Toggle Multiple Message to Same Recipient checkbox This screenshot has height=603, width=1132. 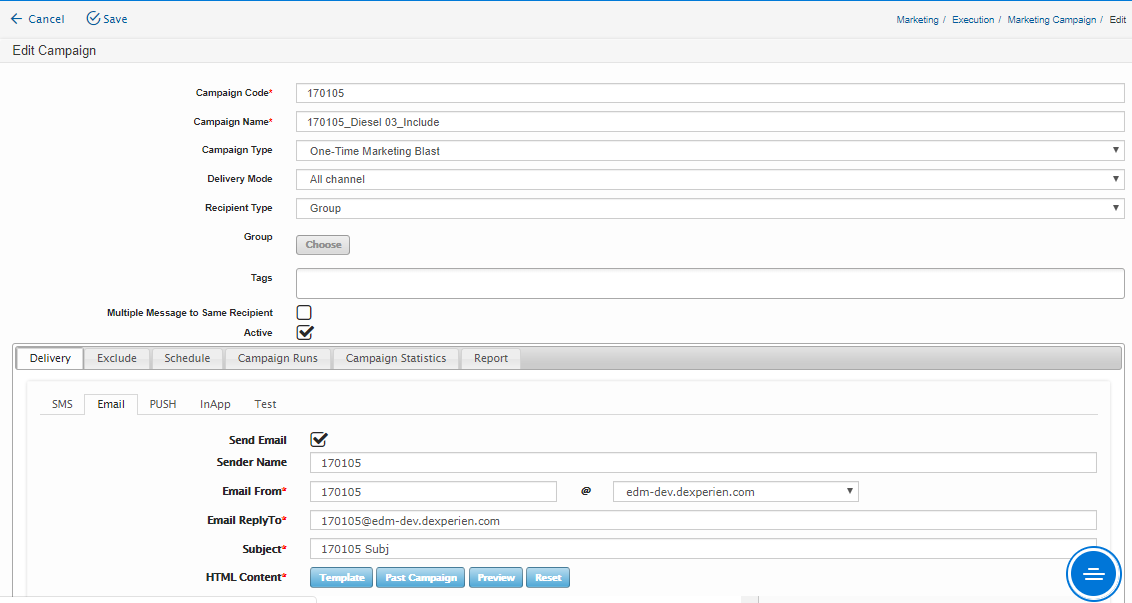pyautogui.click(x=304, y=313)
